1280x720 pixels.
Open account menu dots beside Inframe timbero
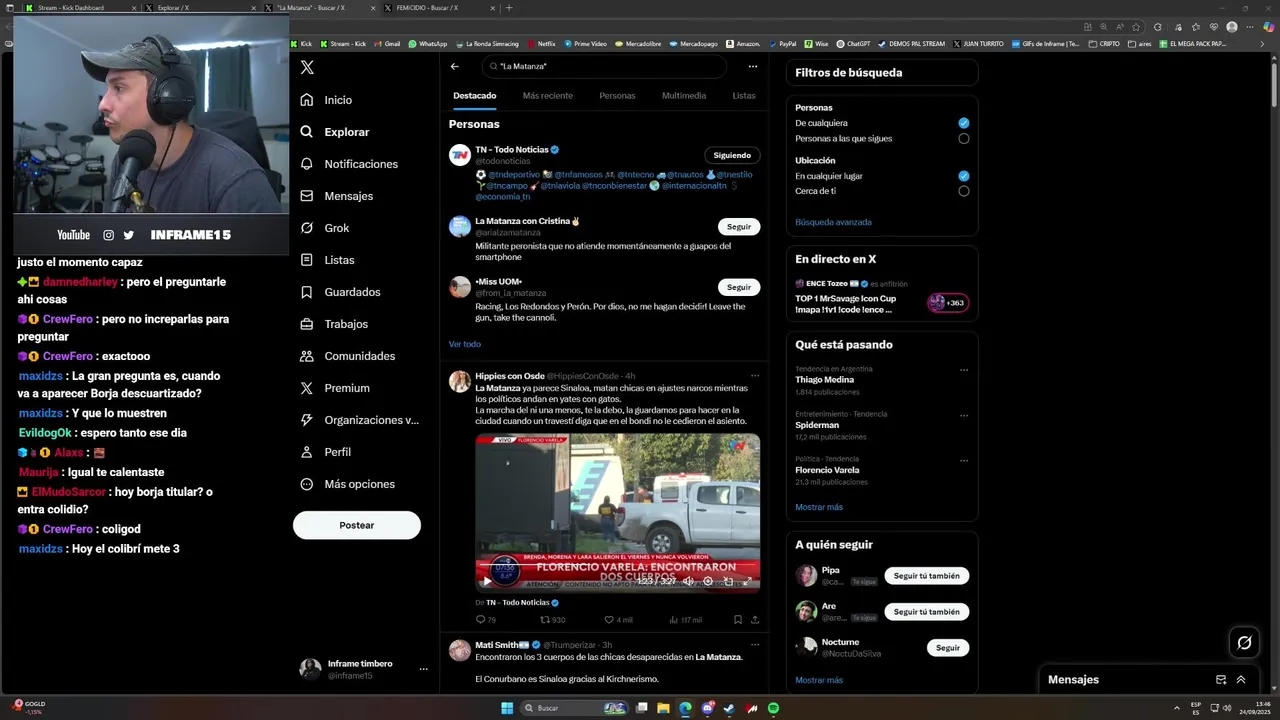tap(423, 669)
